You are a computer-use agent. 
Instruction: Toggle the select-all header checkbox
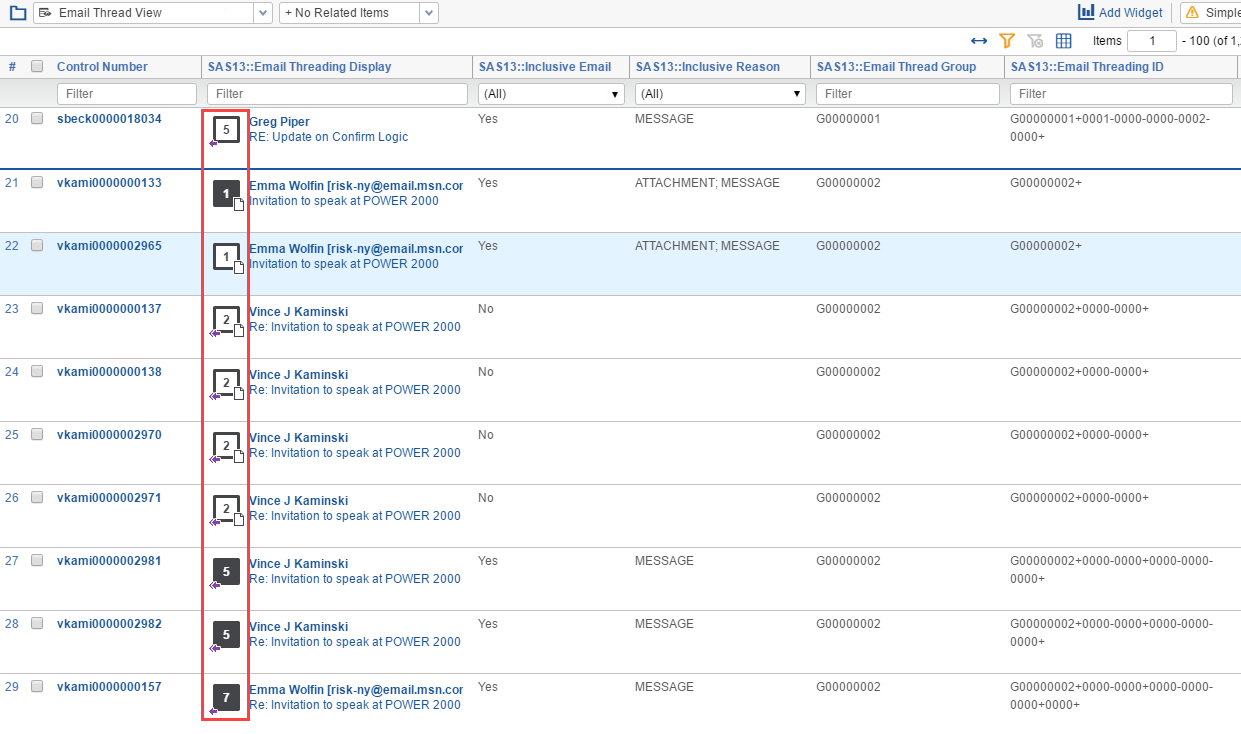tap(37, 66)
